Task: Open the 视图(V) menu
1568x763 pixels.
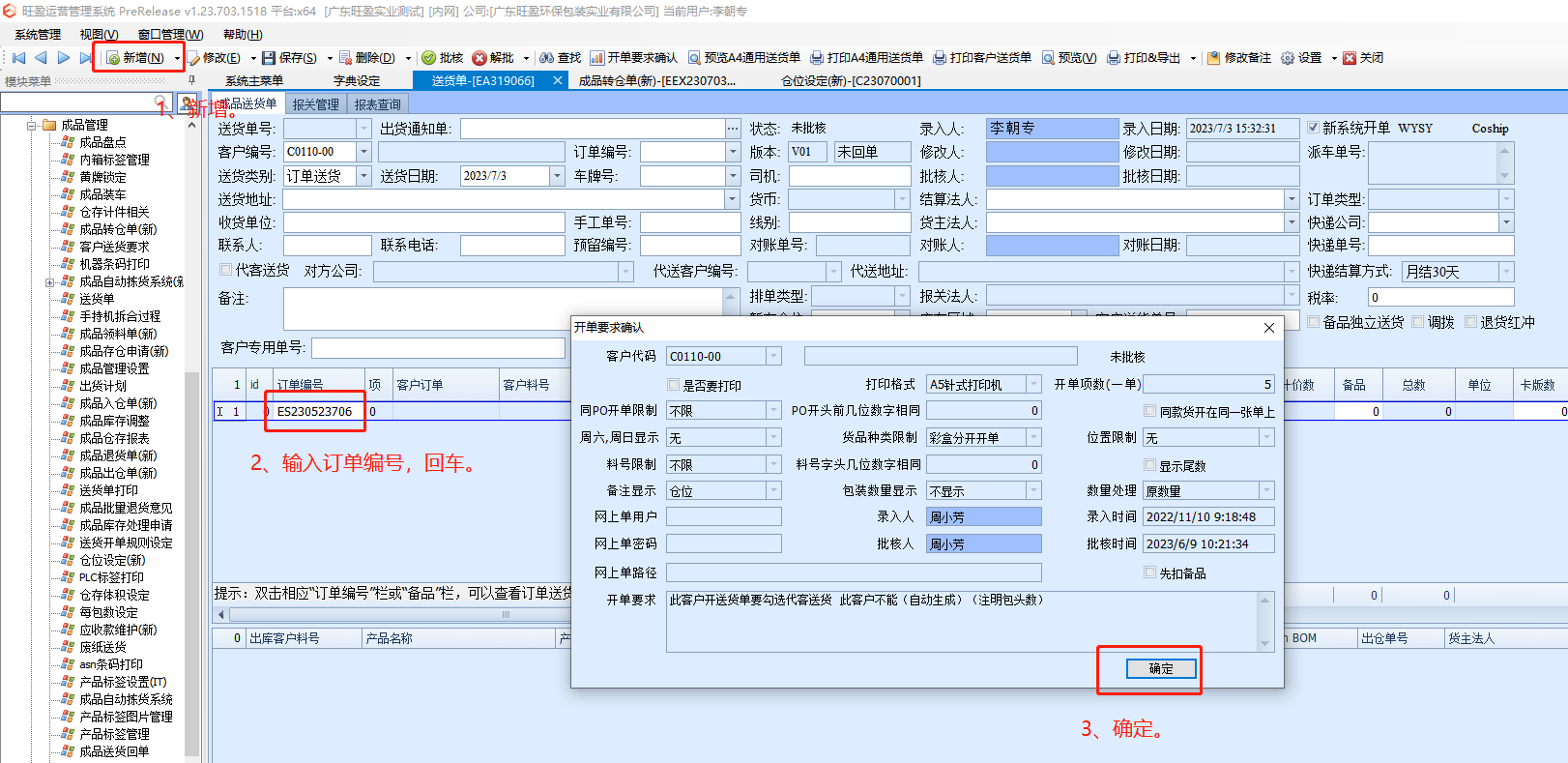Action: click(x=99, y=35)
